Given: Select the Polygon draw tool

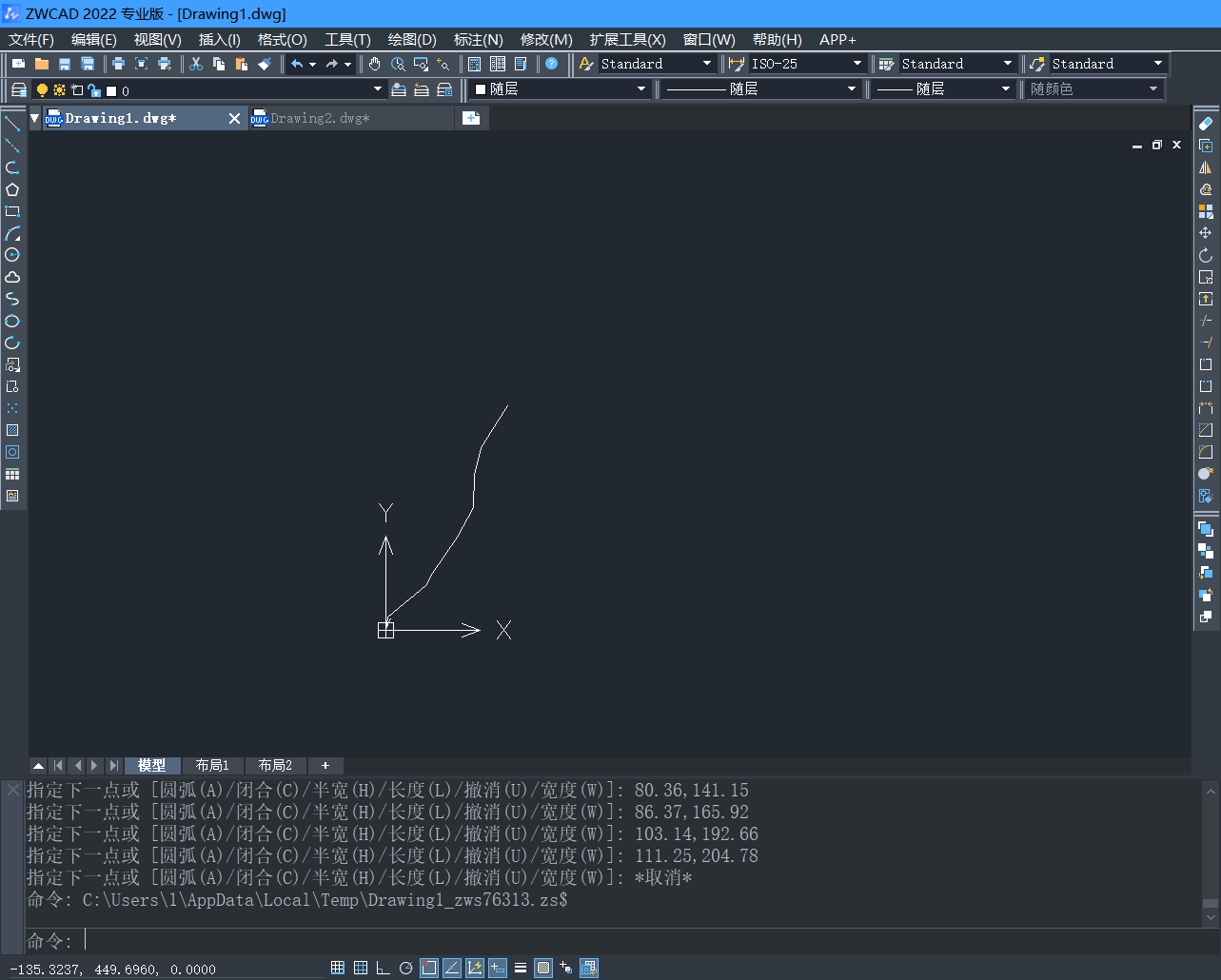Looking at the screenshot, I should (x=12, y=189).
